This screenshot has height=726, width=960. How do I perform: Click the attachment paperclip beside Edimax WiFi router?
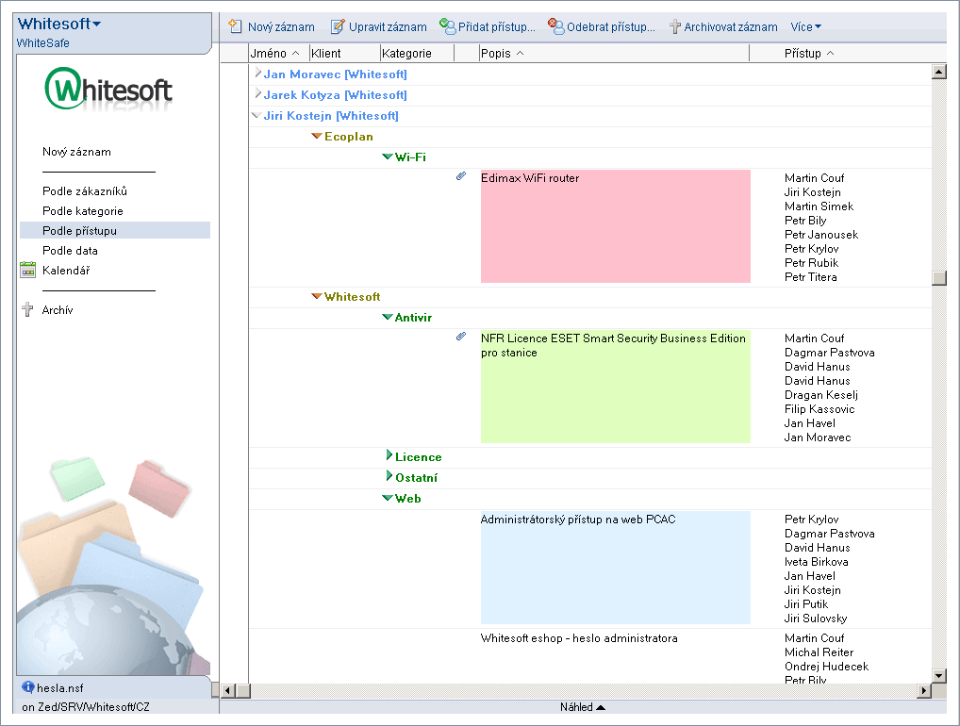coord(461,176)
